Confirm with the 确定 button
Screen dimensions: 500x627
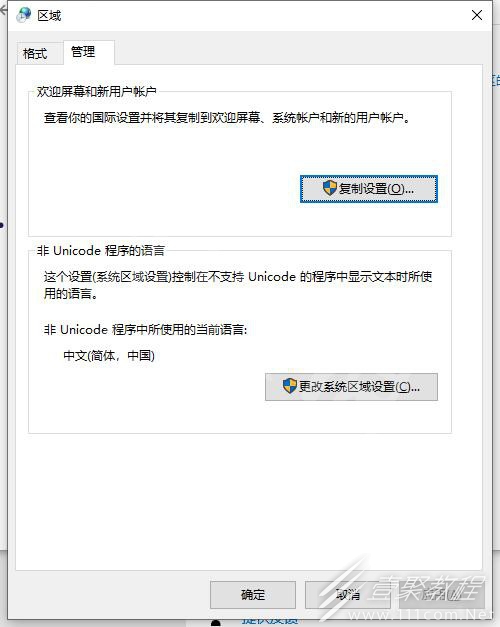tap(253, 595)
